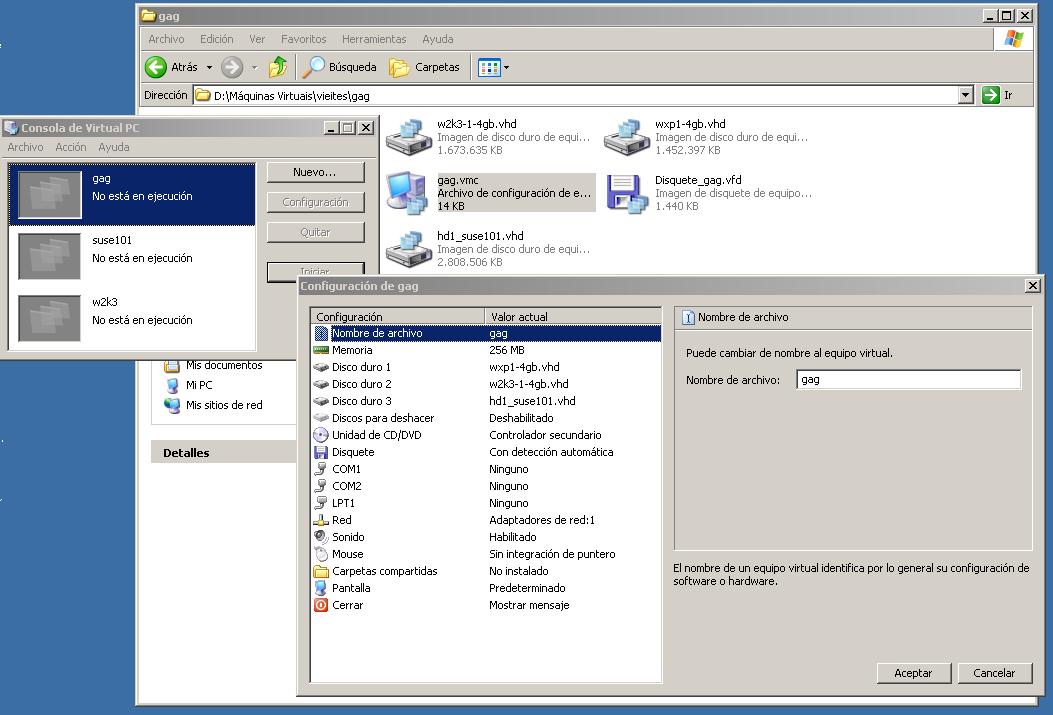This screenshot has height=715, width=1053.
Task: Select the w2k3-1-4gb.vhd disk image icon
Action: pos(408,137)
